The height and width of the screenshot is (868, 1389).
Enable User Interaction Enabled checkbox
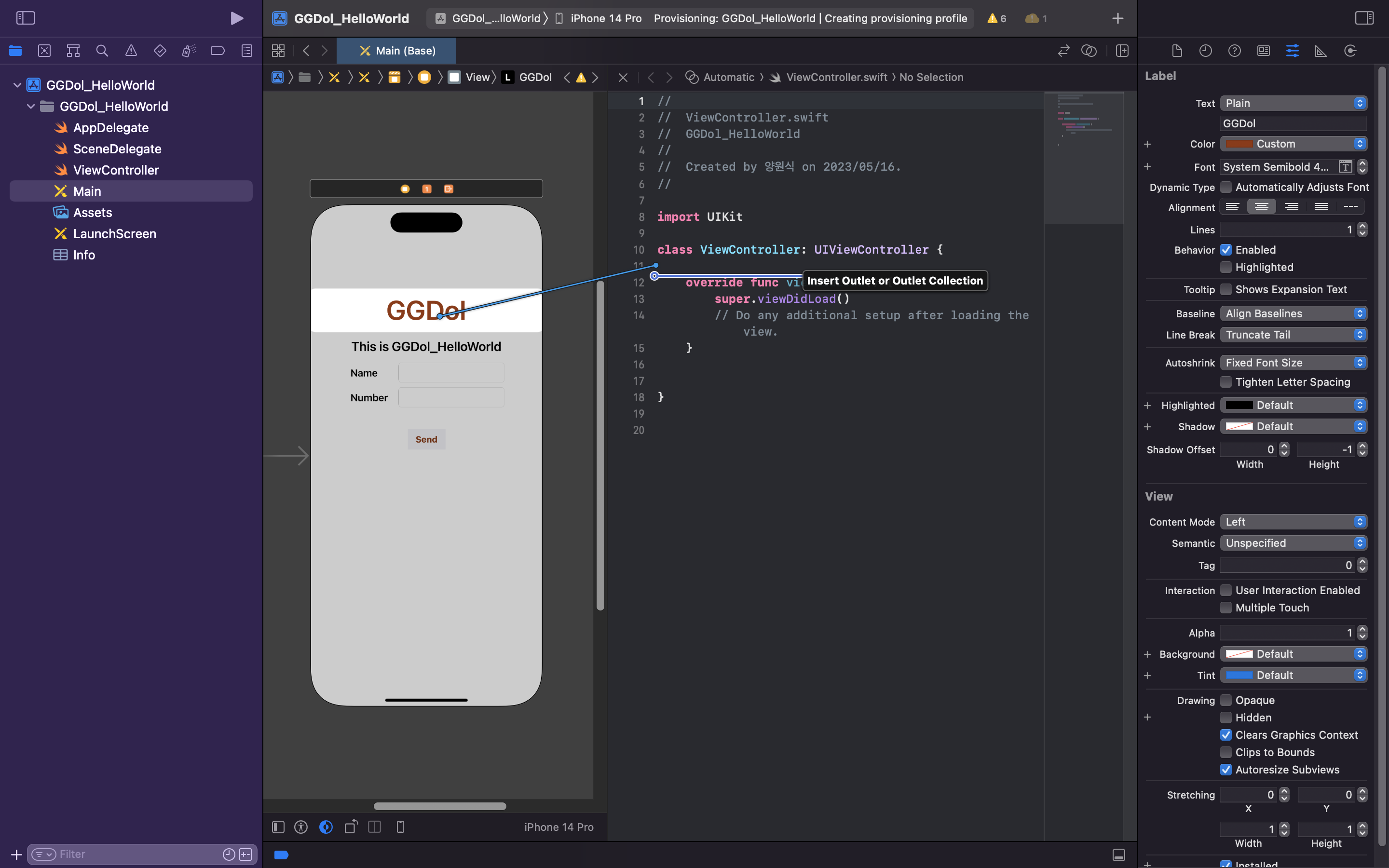(x=1226, y=590)
